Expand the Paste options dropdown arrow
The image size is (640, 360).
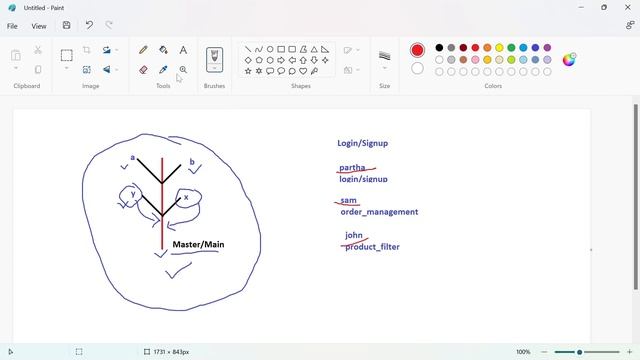tap(16, 68)
